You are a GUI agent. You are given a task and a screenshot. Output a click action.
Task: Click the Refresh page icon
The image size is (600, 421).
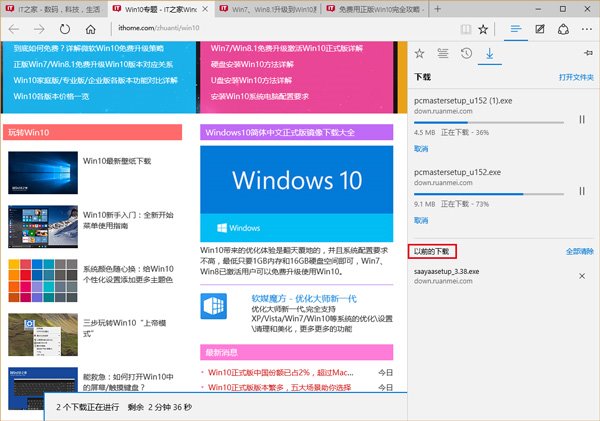point(66,31)
